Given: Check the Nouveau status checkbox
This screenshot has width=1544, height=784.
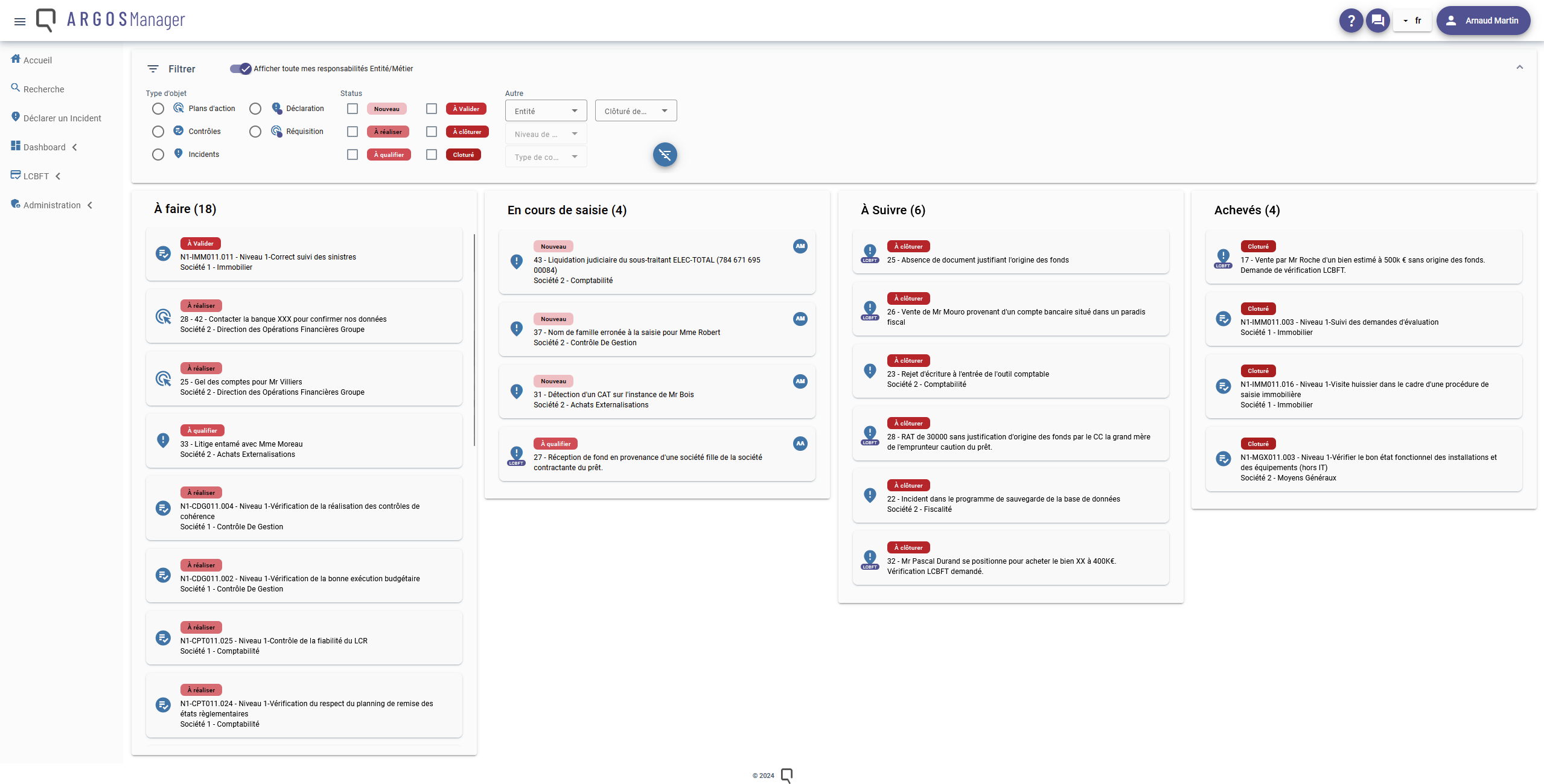Looking at the screenshot, I should pos(353,109).
